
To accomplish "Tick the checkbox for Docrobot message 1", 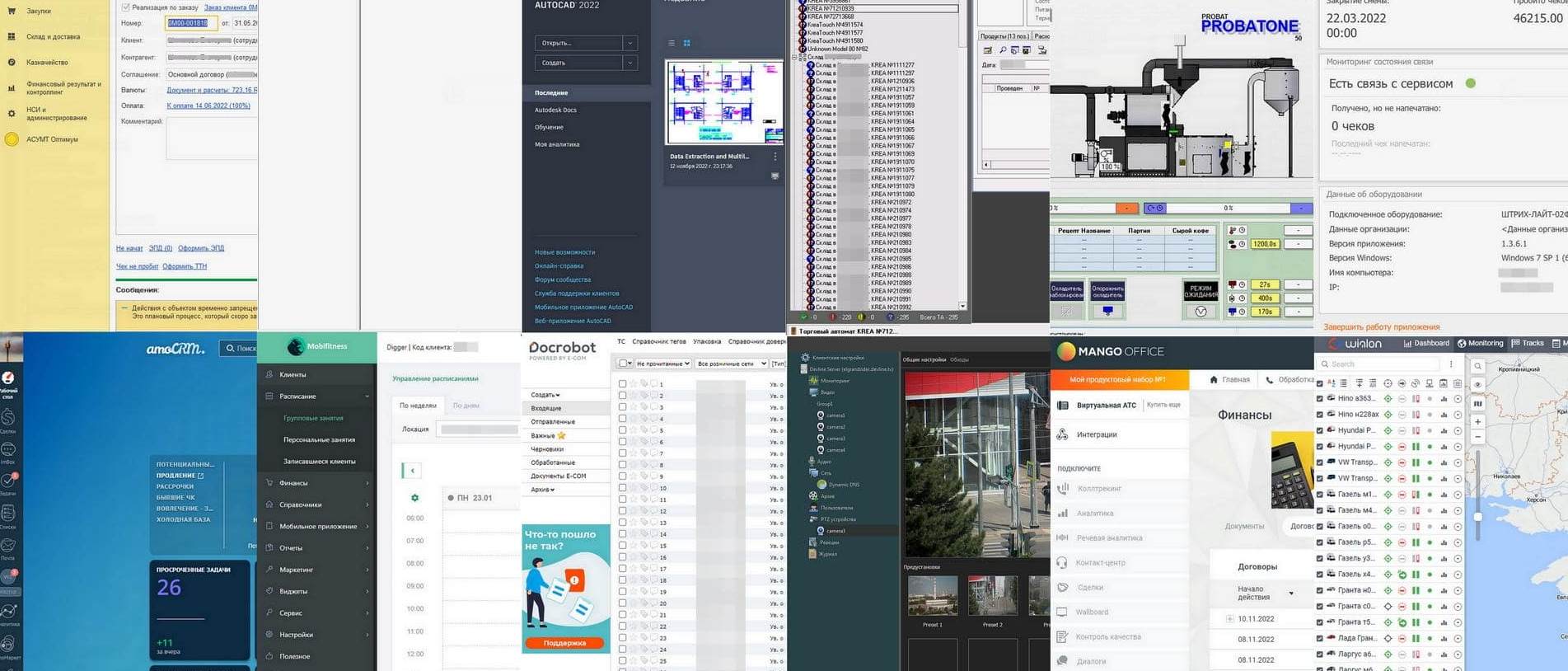I will pyautogui.click(x=622, y=384).
